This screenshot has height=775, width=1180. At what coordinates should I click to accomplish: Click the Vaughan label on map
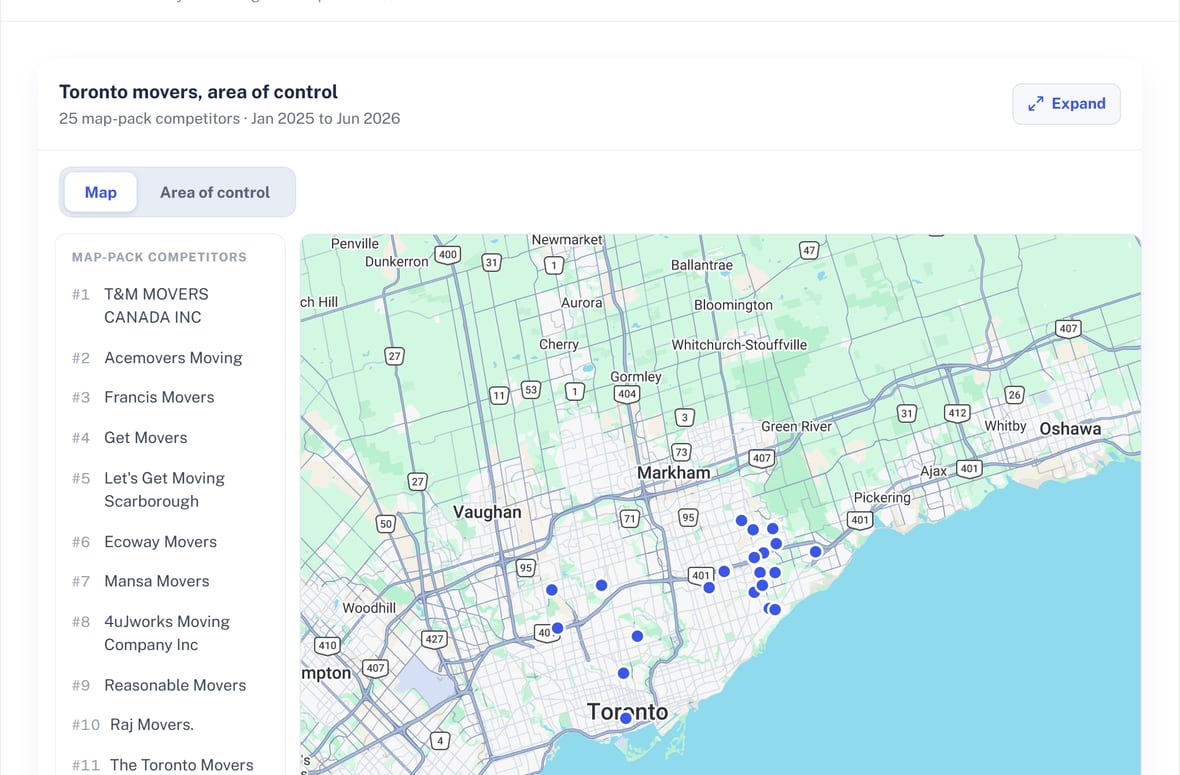[x=487, y=512]
